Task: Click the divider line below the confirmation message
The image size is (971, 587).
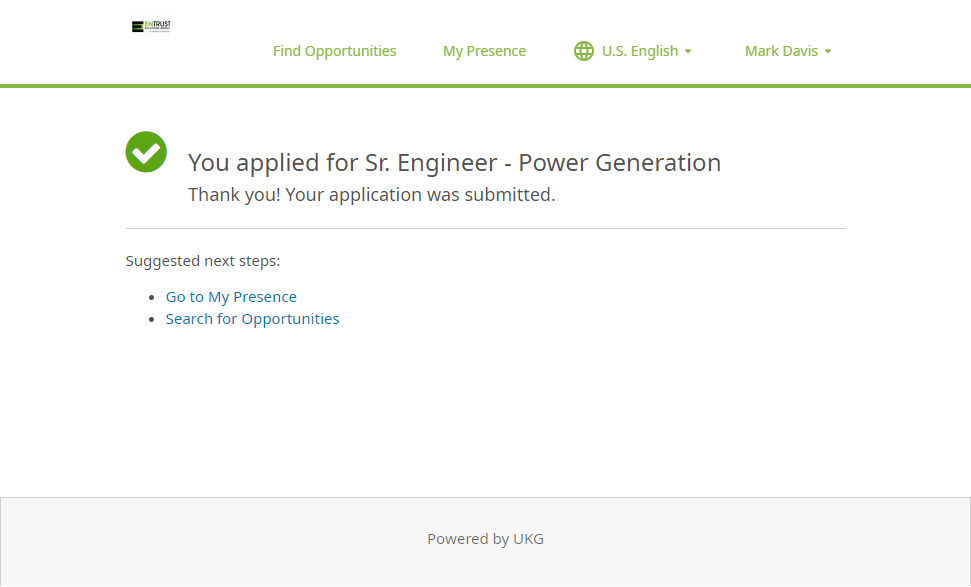Action: pos(485,228)
